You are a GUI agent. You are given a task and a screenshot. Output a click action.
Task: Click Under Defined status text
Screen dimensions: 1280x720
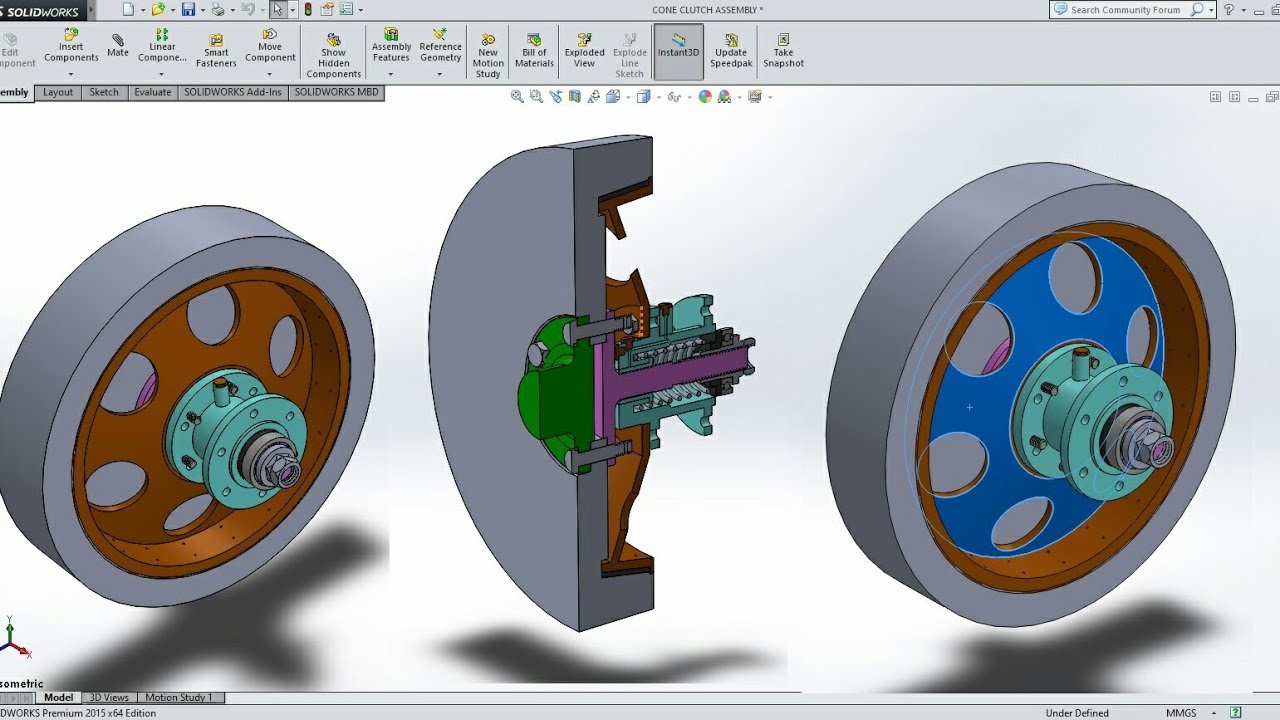(x=1077, y=713)
